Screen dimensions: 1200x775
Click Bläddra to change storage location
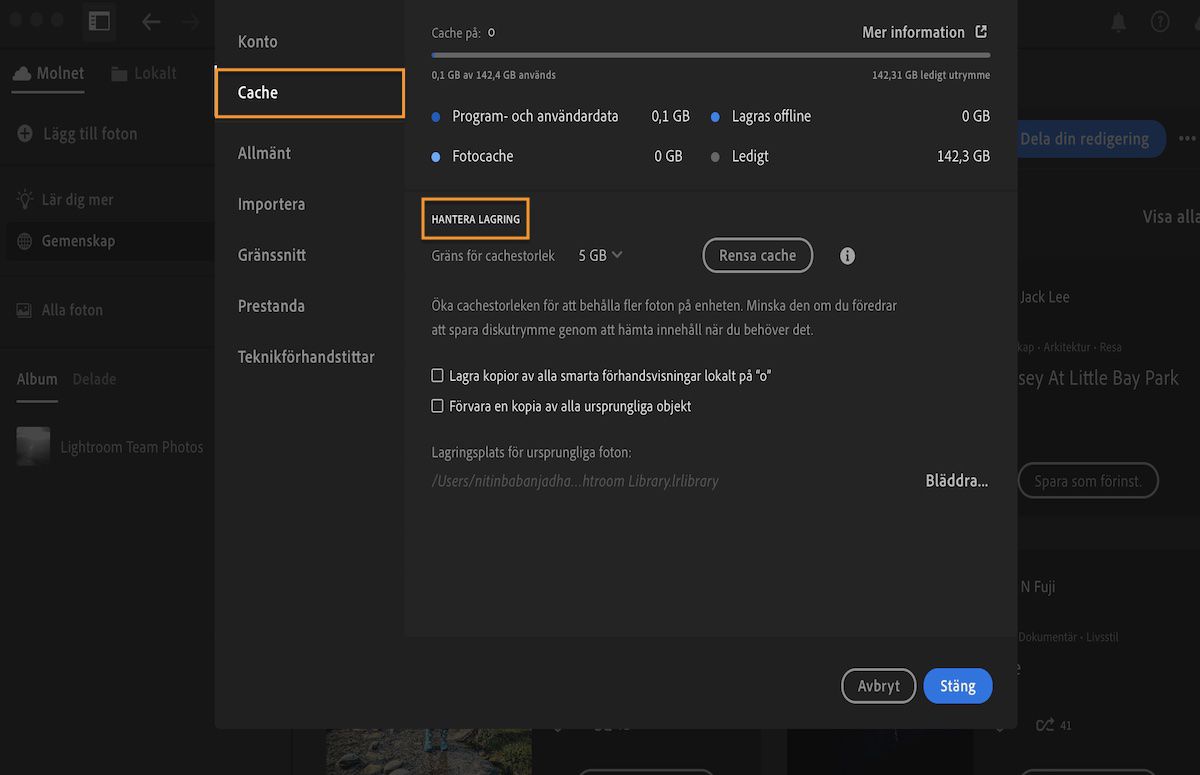[x=955, y=480]
